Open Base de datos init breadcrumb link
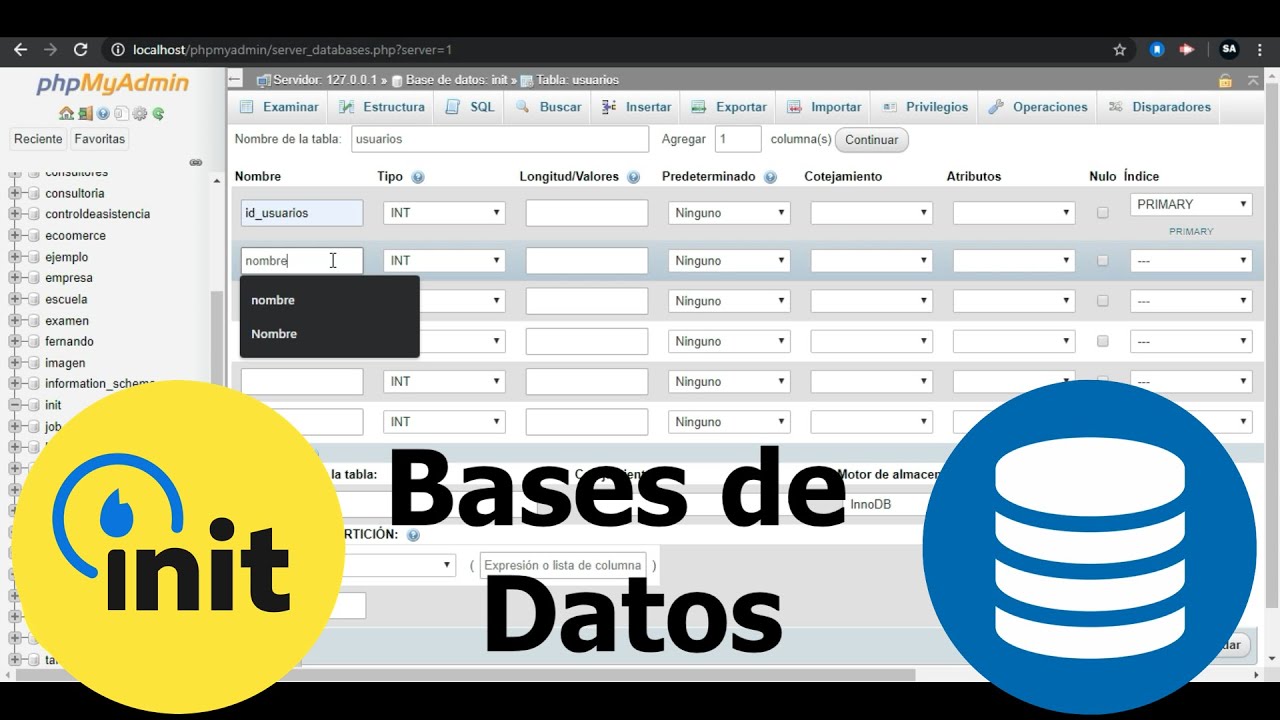The width and height of the screenshot is (1280, 720). pos(458,80)
